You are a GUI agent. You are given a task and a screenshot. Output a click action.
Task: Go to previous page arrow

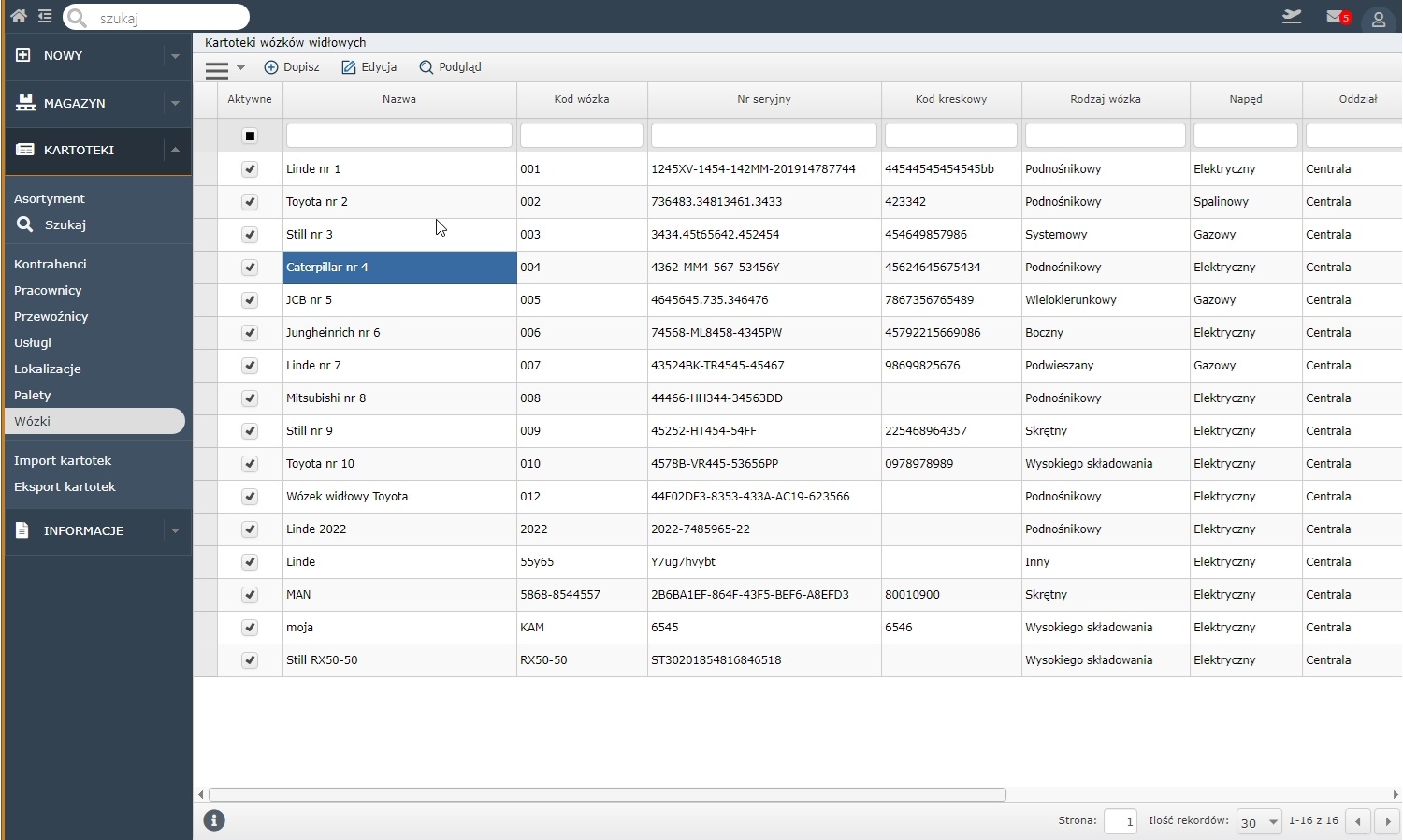tap(1358, 821)
